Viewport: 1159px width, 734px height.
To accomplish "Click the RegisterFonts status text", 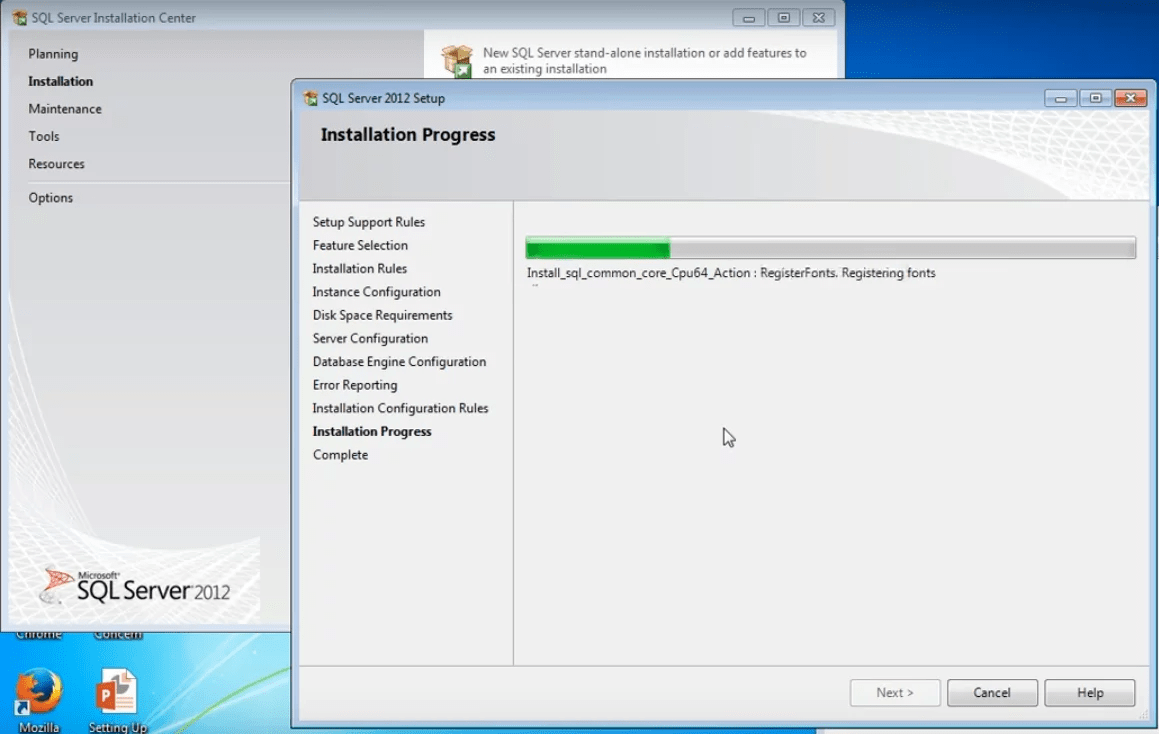I will click(731, 273).
